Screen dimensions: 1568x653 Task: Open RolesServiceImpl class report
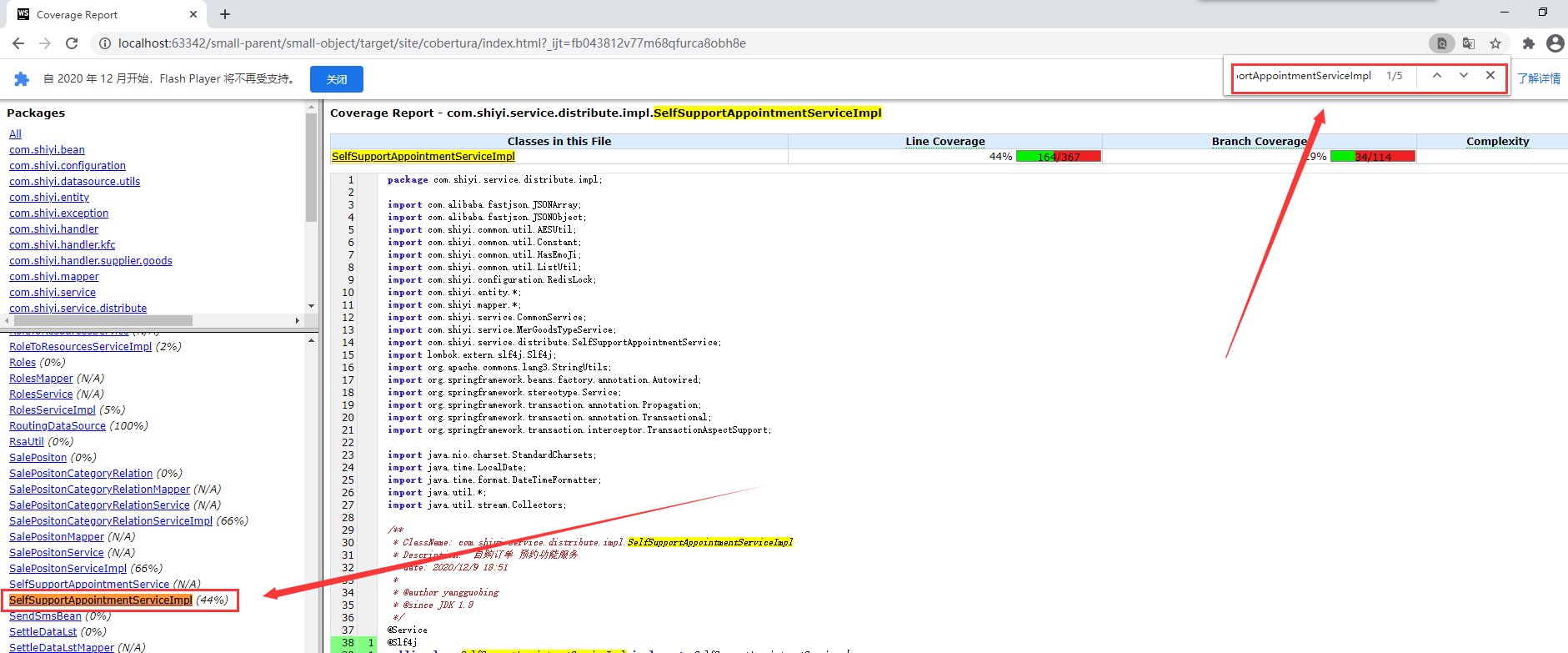point(53,410)
